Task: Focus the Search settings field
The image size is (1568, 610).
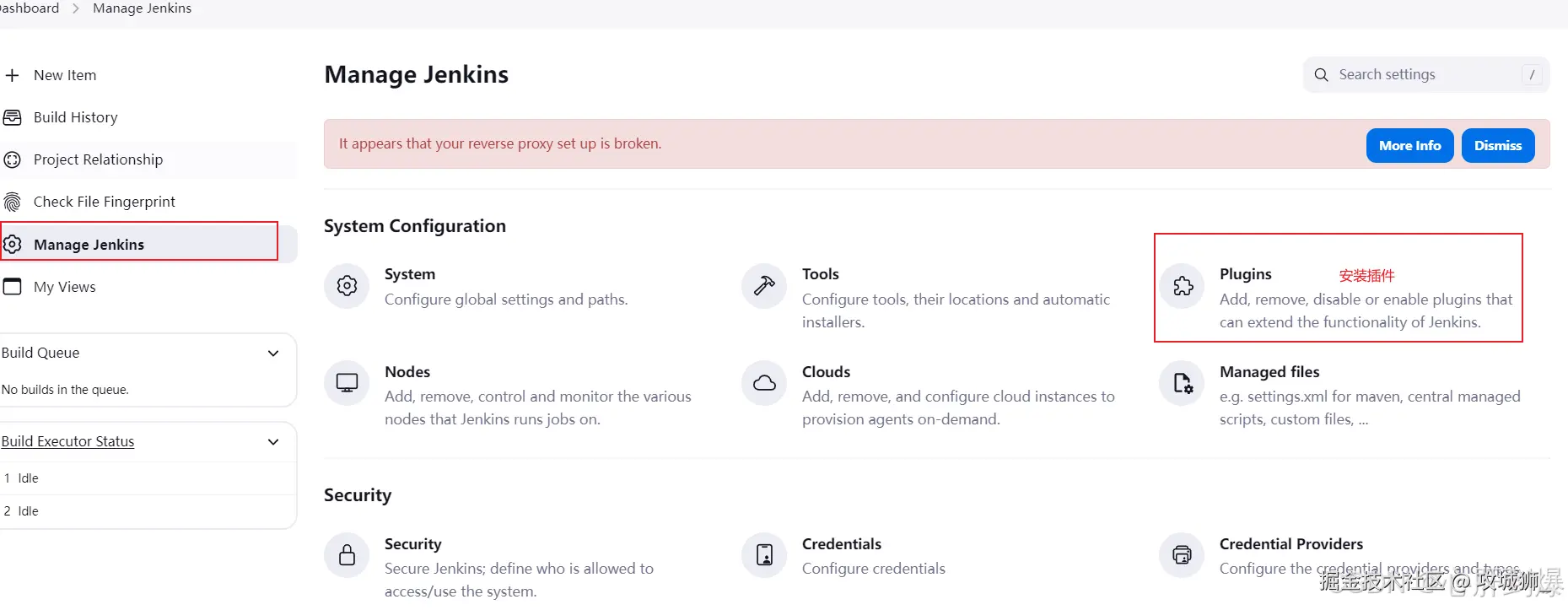Action: coord(1425,74)
